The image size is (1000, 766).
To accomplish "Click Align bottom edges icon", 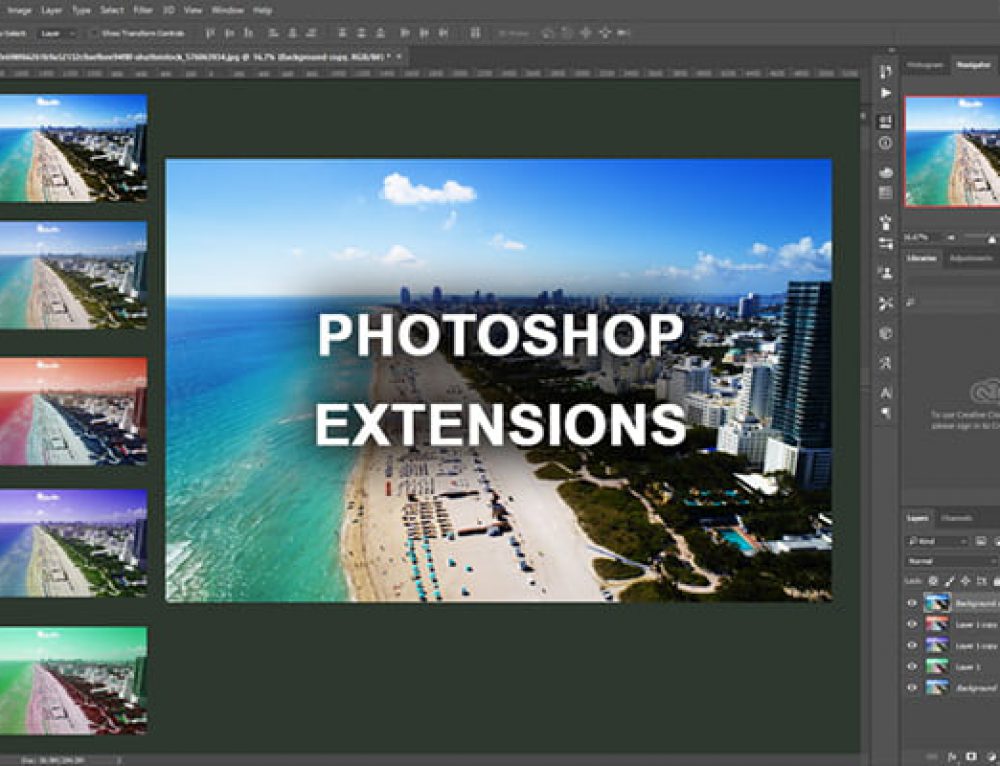I will pos(249,33).
